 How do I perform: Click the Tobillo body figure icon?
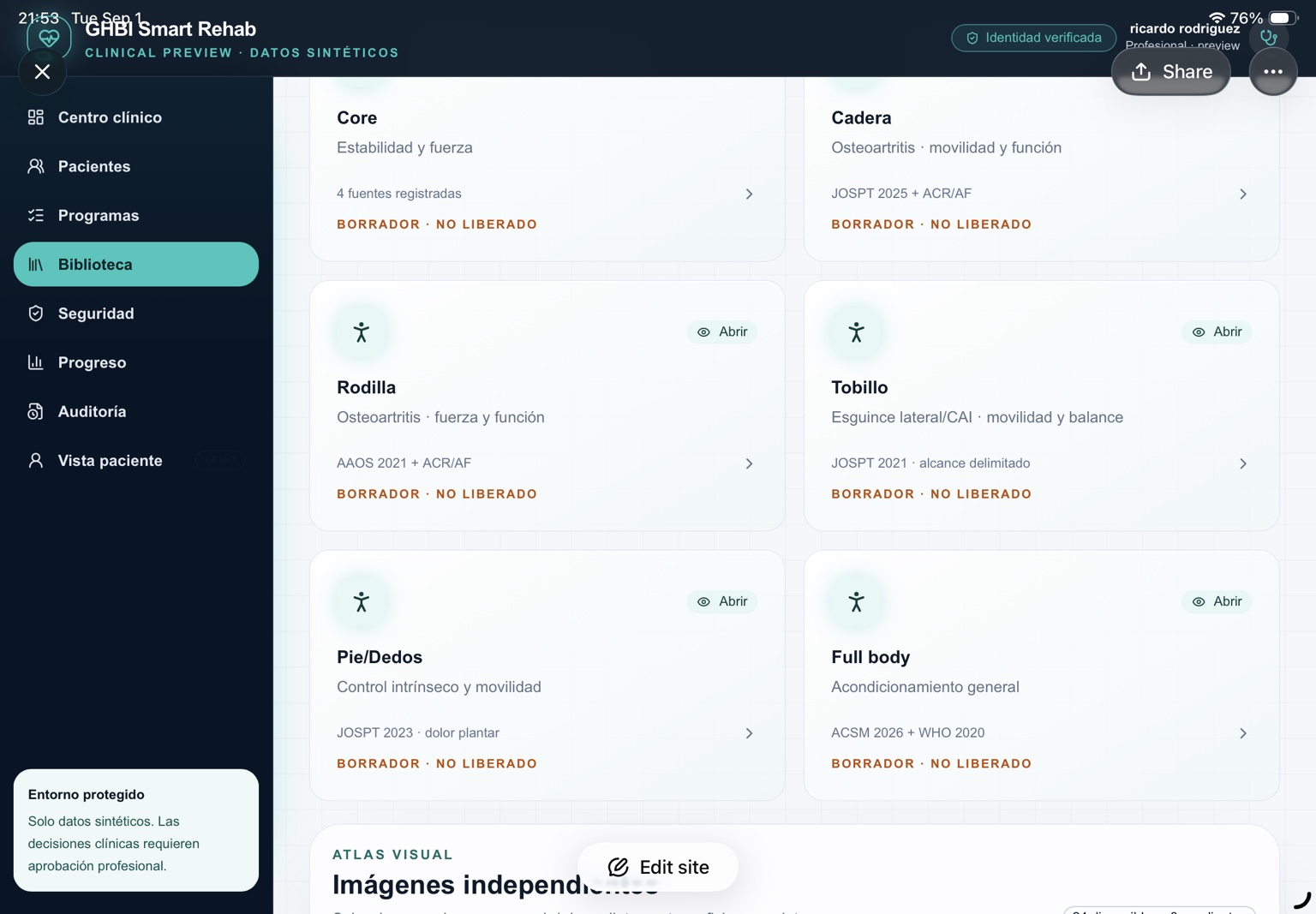856,332
